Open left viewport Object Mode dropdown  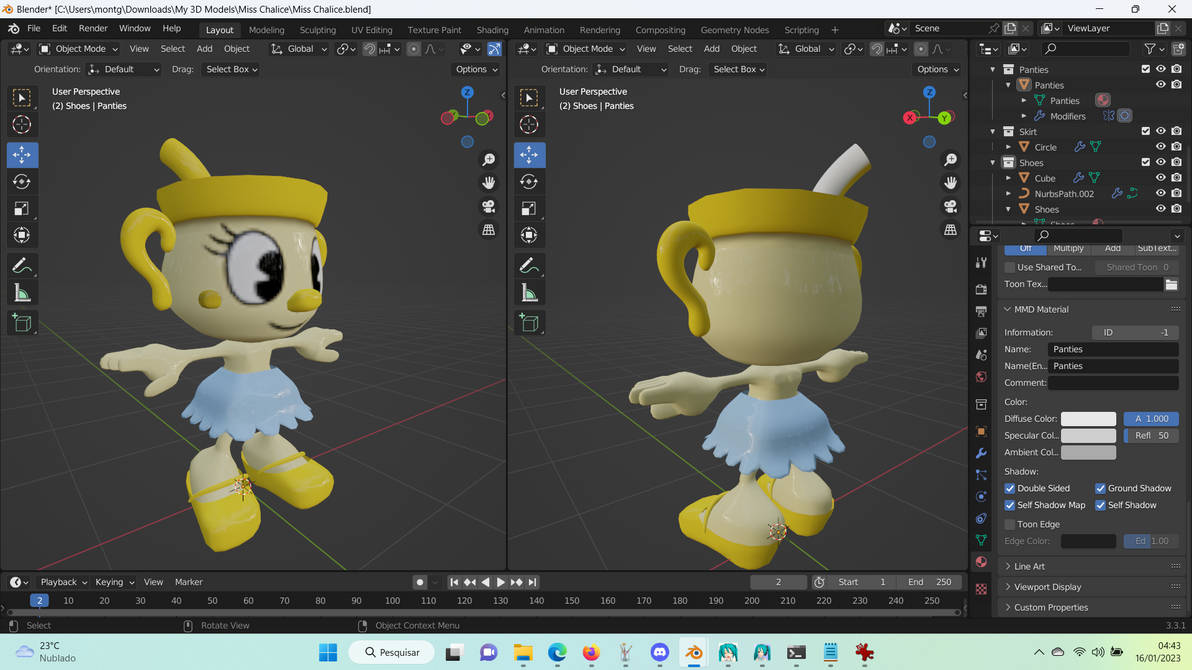pos(78,49)
